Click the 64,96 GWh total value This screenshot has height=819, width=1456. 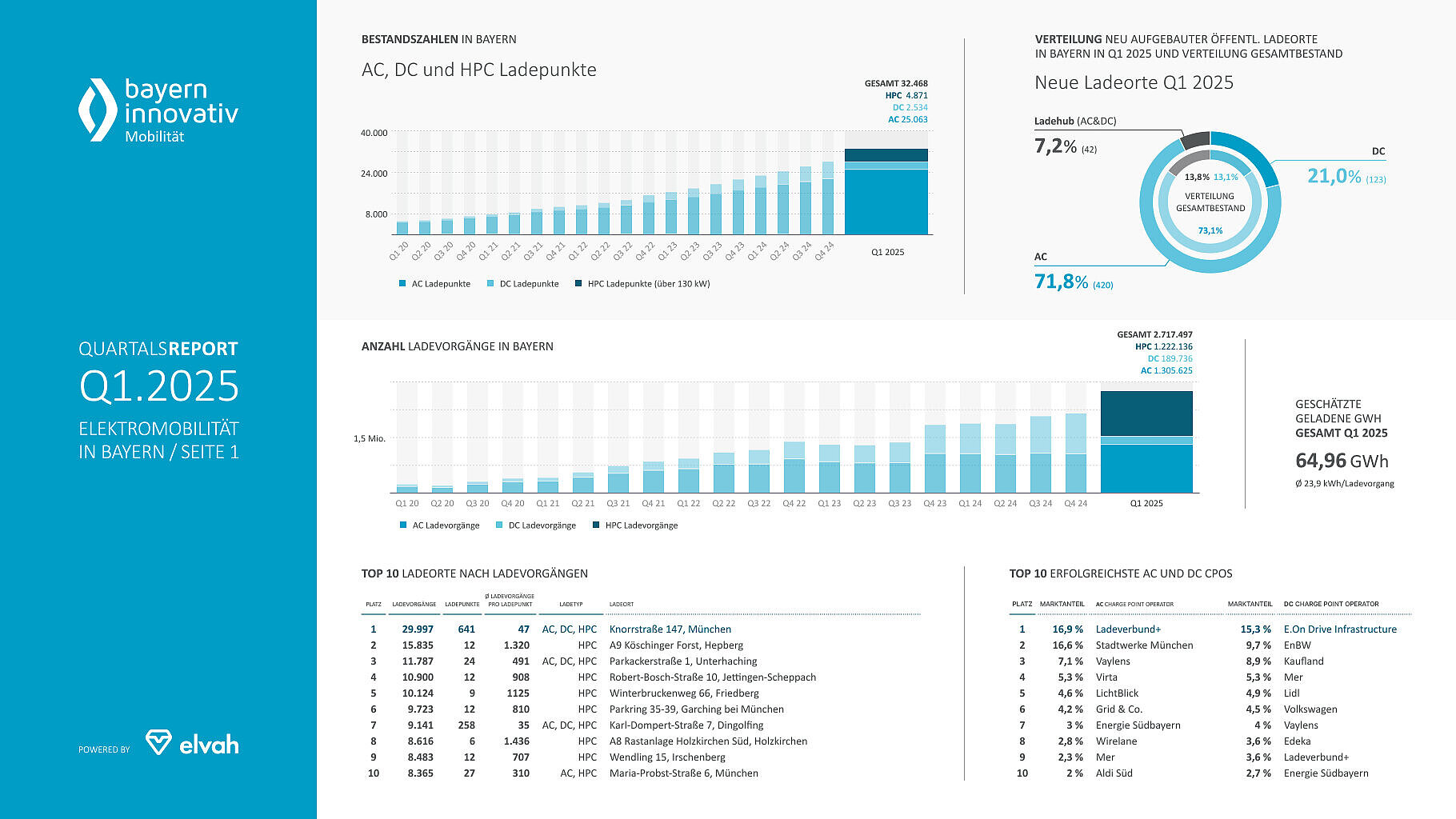point(1342,461)
